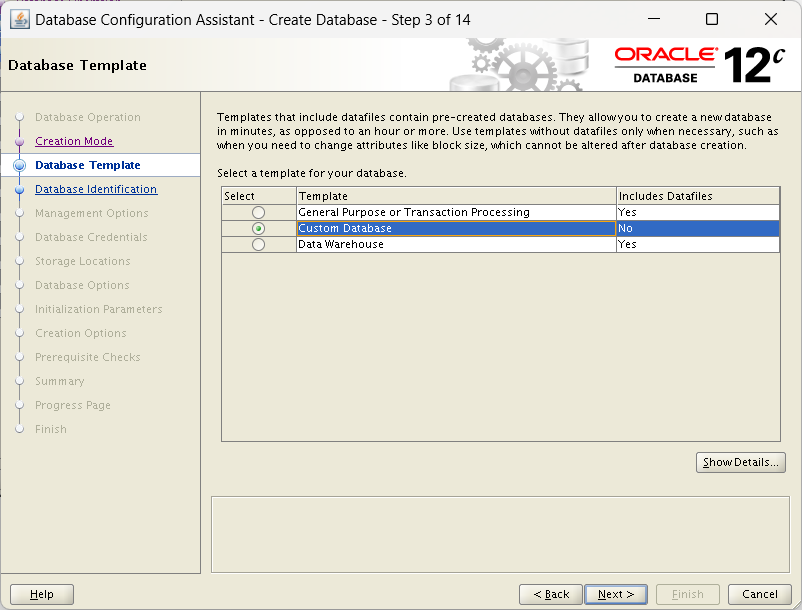Click the Database Options step label

82,285
